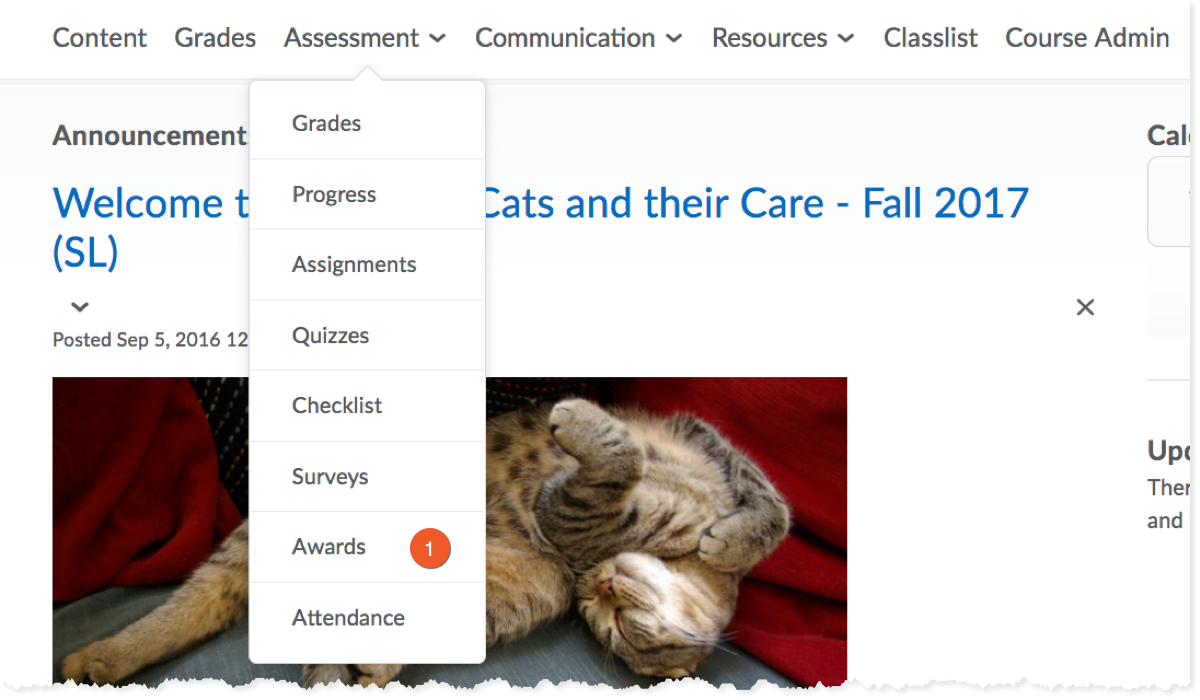Viewport: 1200px width, 700px height.
Task: Expand the Resources dropdown menu
Action: coord(783,38)
